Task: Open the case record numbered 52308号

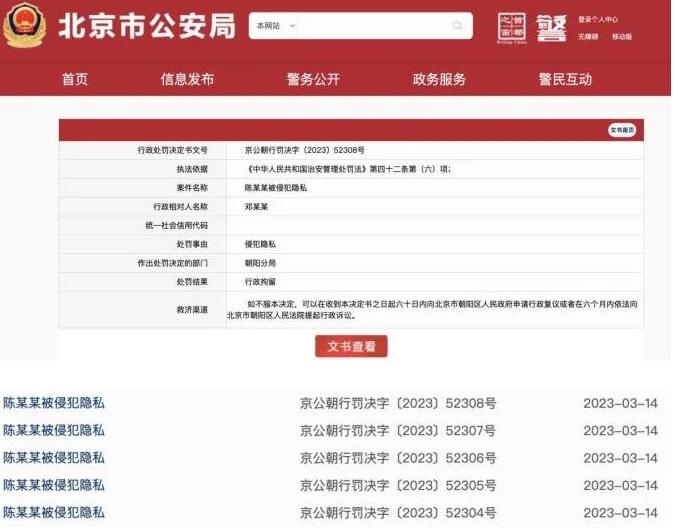Action: [54, 403]
